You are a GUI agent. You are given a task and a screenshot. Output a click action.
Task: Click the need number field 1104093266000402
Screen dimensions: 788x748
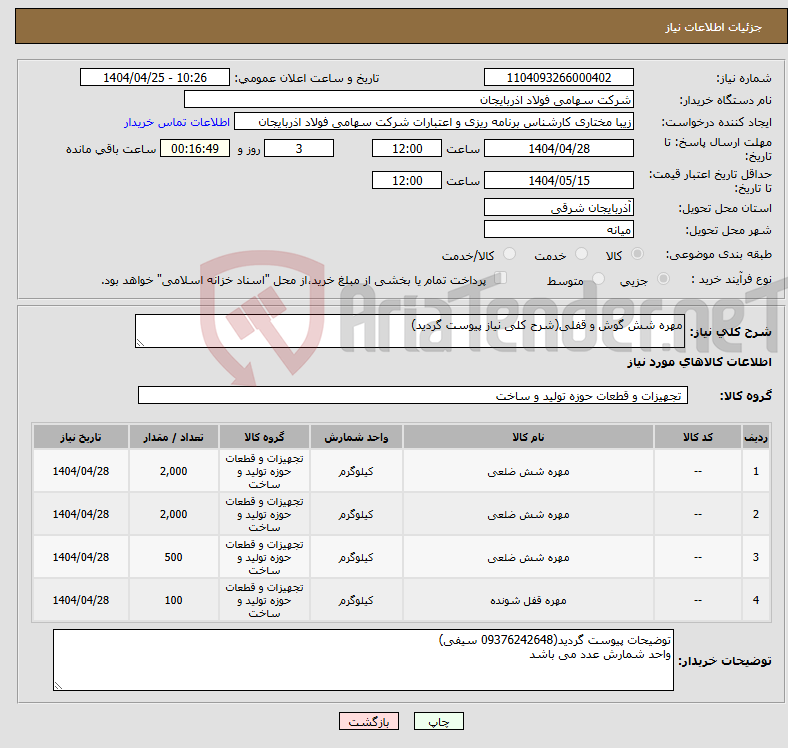click(558, 77)
